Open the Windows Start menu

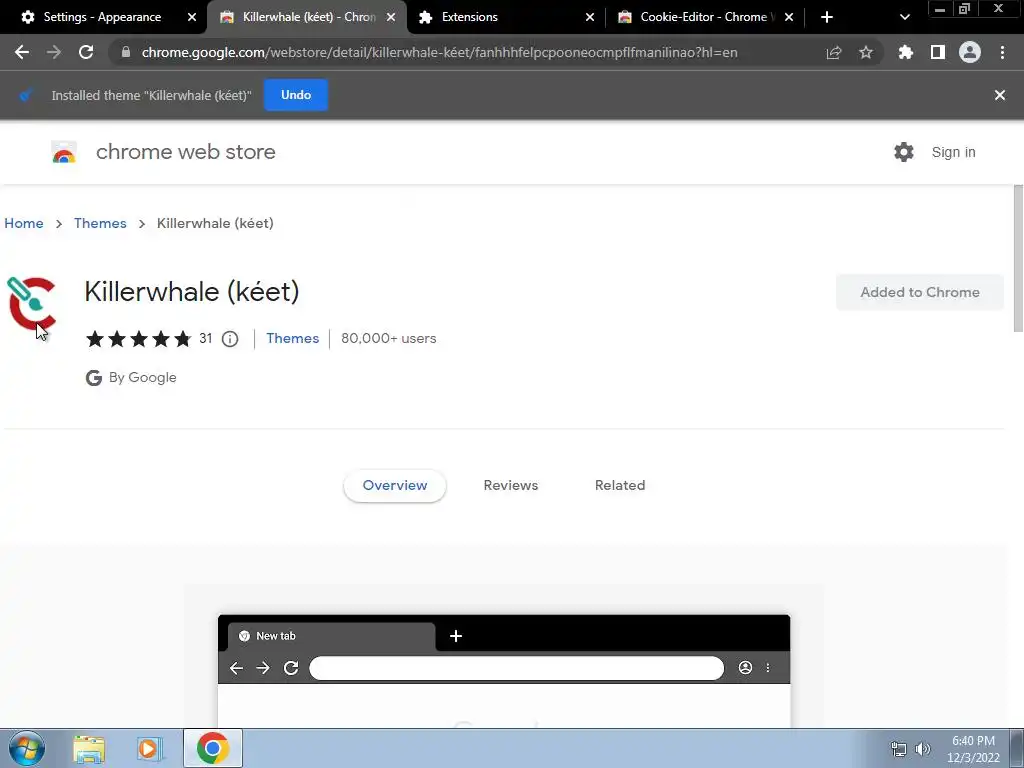pos(25,748)
